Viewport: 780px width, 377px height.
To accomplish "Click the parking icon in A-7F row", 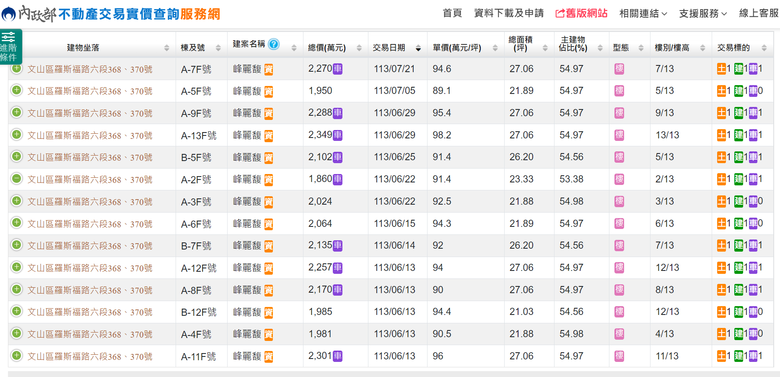I will (337, 69).
